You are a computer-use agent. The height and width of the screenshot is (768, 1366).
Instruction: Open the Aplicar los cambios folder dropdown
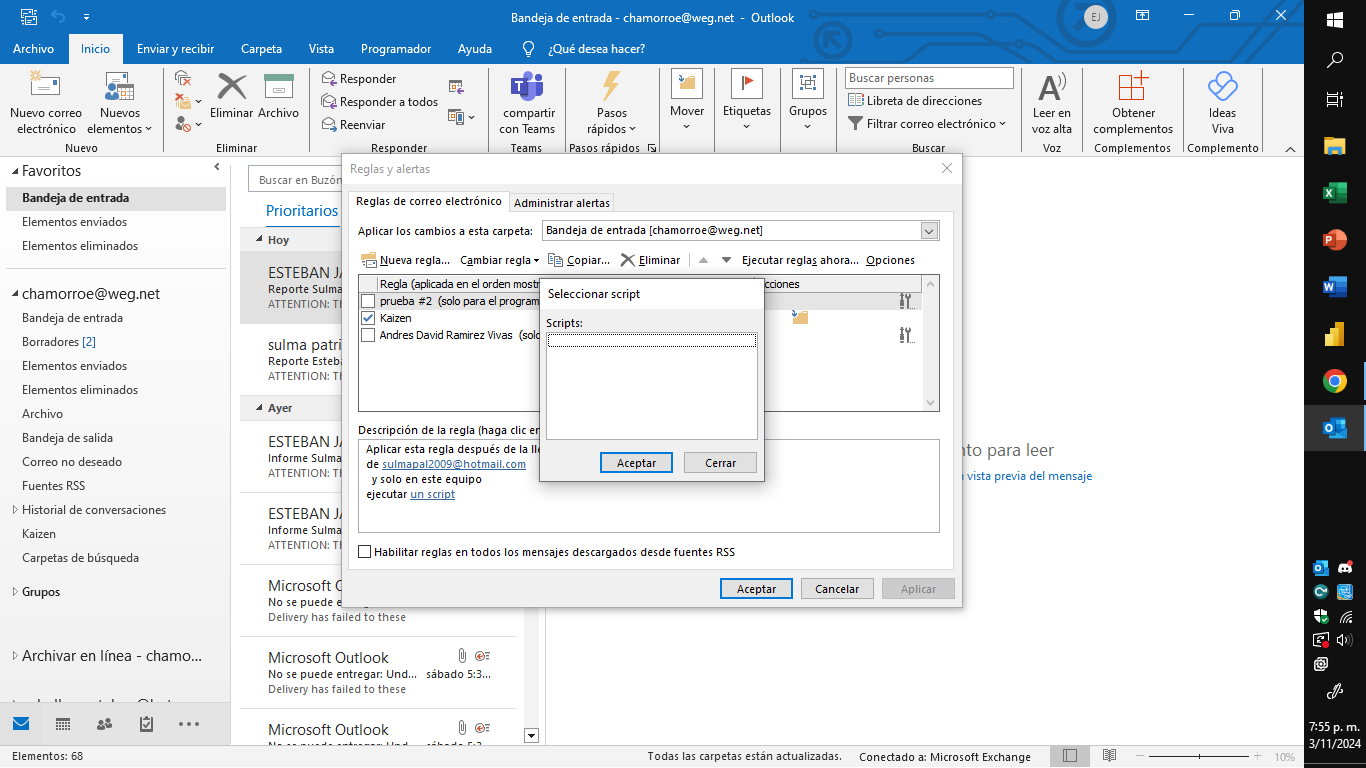point(929,231)
